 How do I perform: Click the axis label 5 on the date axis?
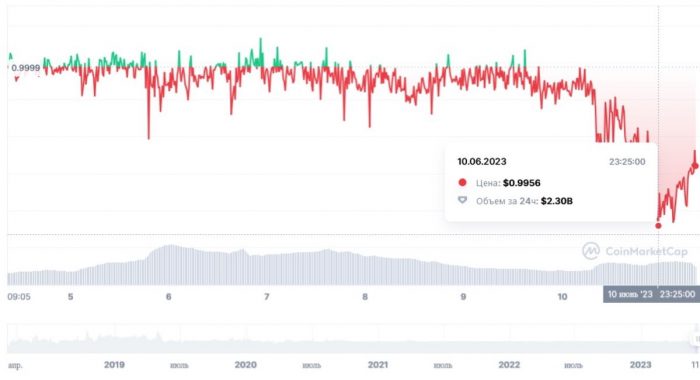click(x=70, y=296)
